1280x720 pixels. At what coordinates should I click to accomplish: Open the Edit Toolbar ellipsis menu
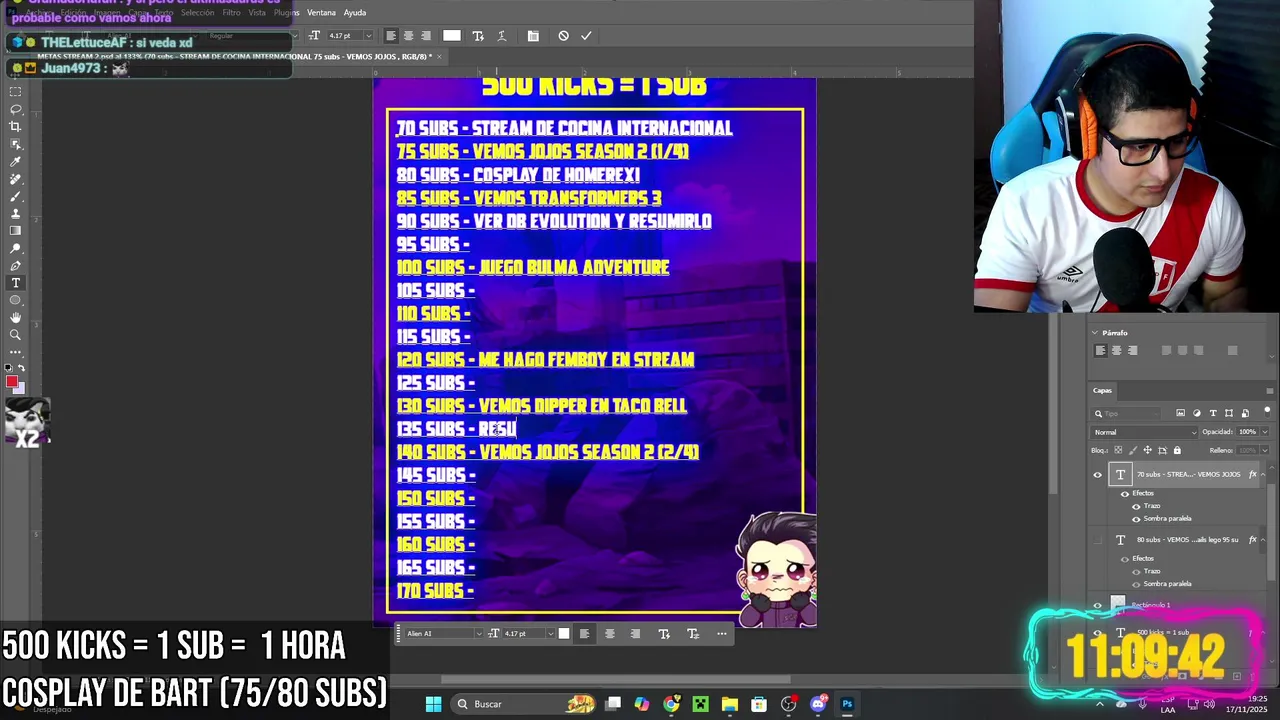coord(15,352)
